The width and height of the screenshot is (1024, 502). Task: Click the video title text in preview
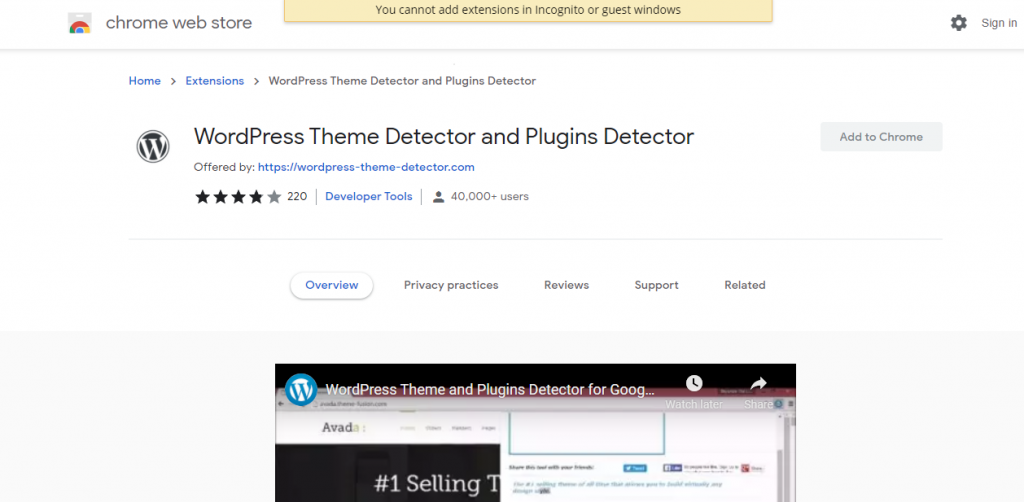490,389
